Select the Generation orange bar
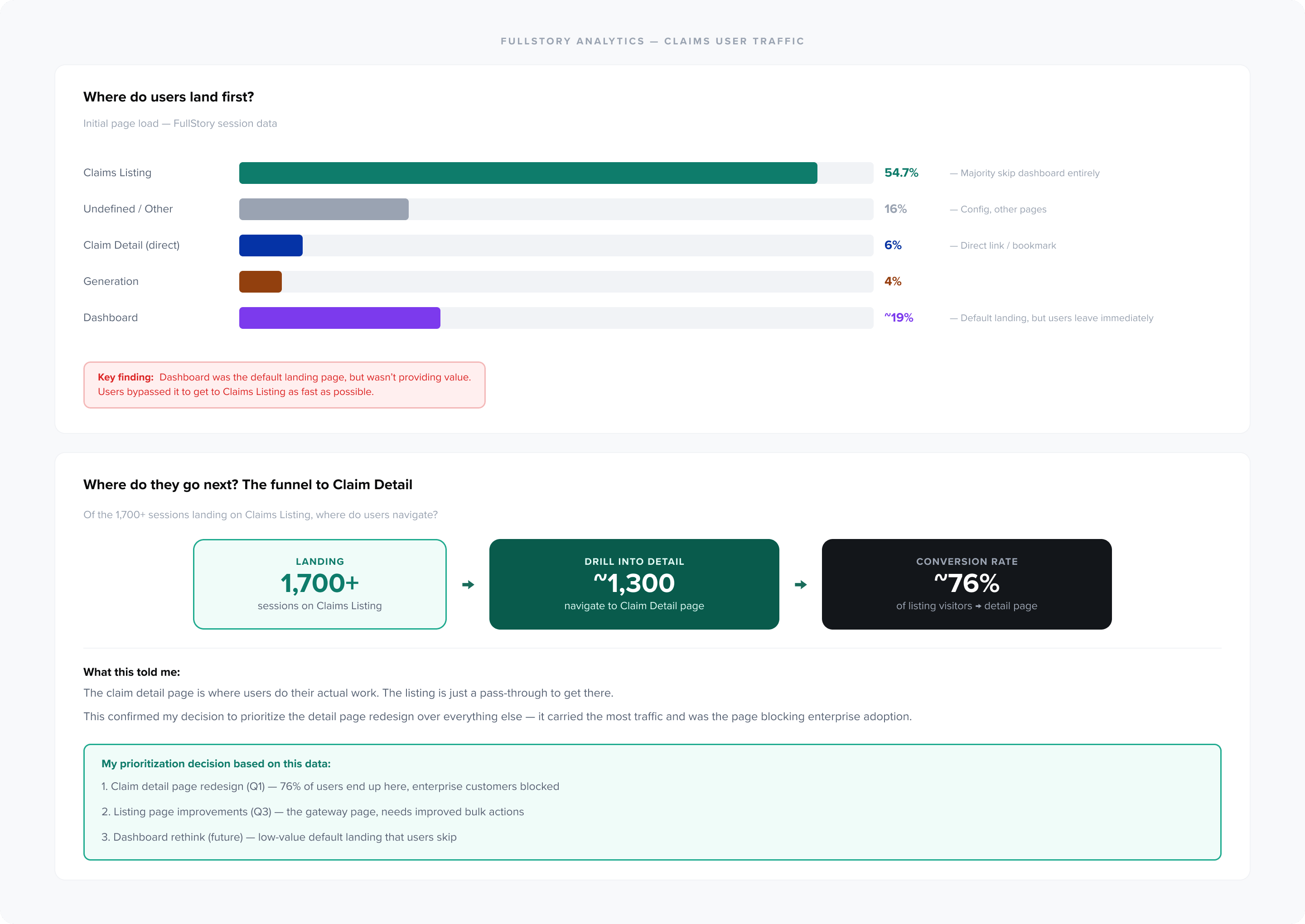 coord(260,281)
